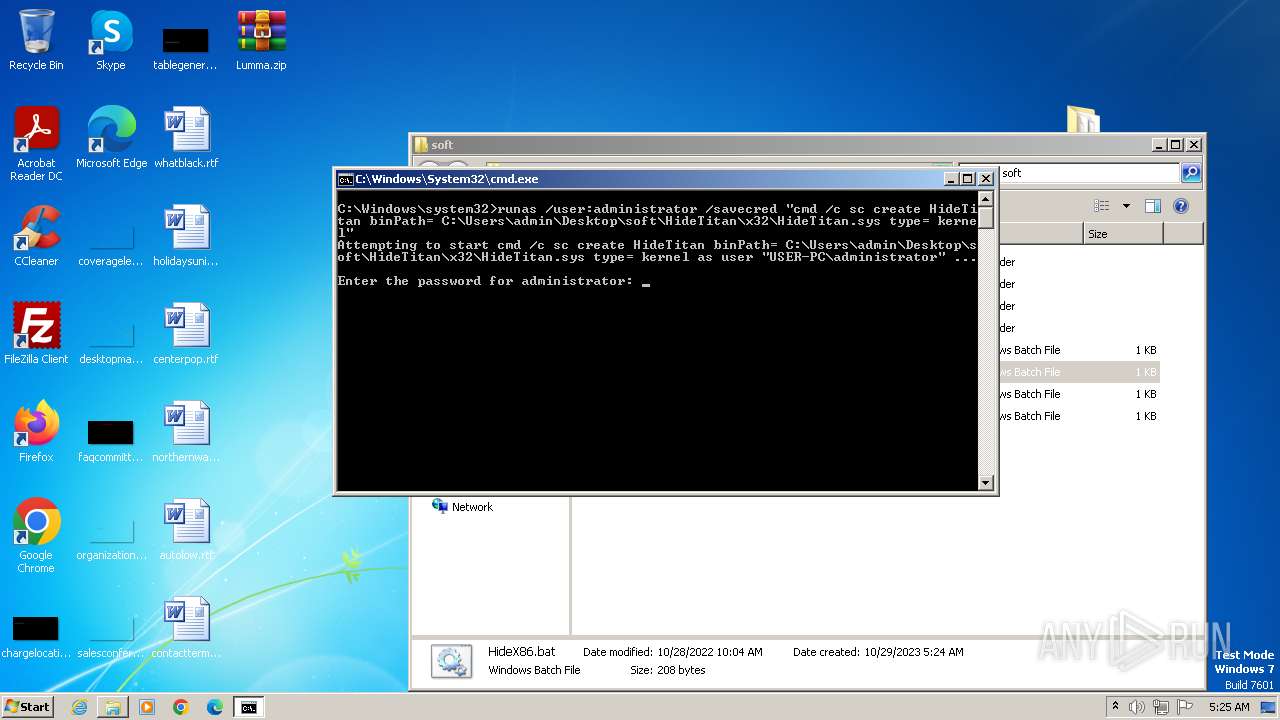Click the 5:25 AM clock

1228,707
